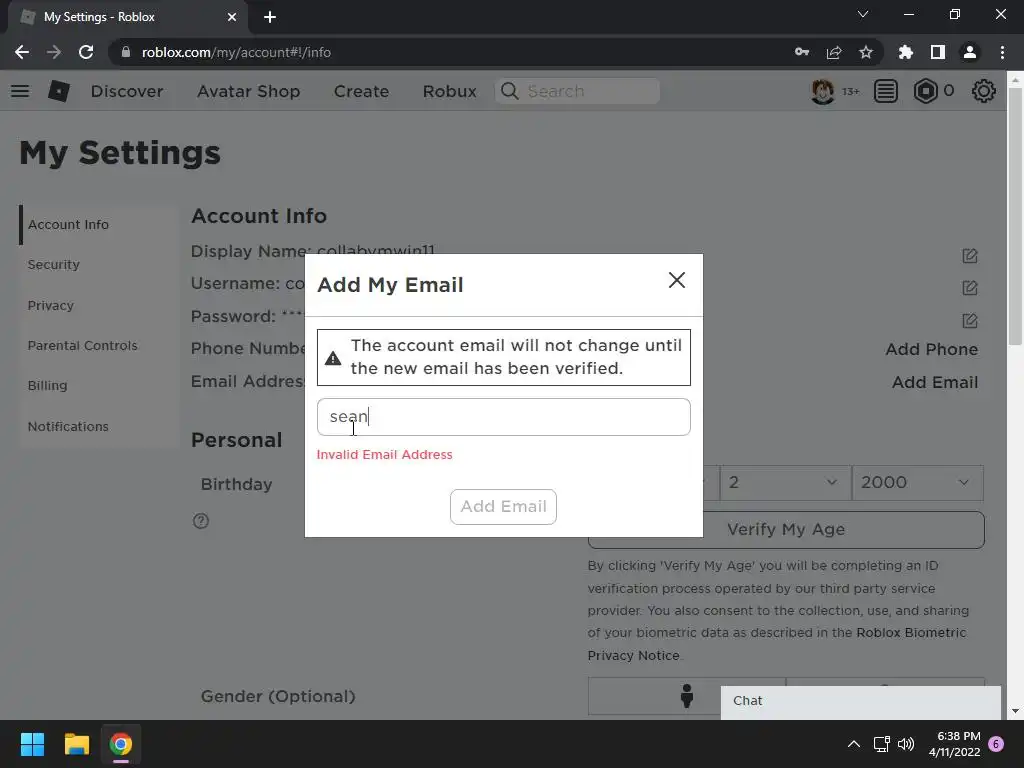
Task: Open the Chrome extensions puzzle icon
Action: pyautogui.click(x=906, y=52)
